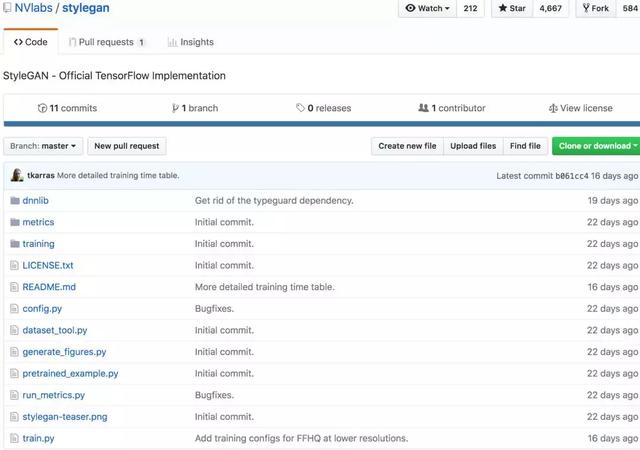This screenshot has height=450, width=640.
Task: Click the Find file button
Action: click(x=525, y=146)
